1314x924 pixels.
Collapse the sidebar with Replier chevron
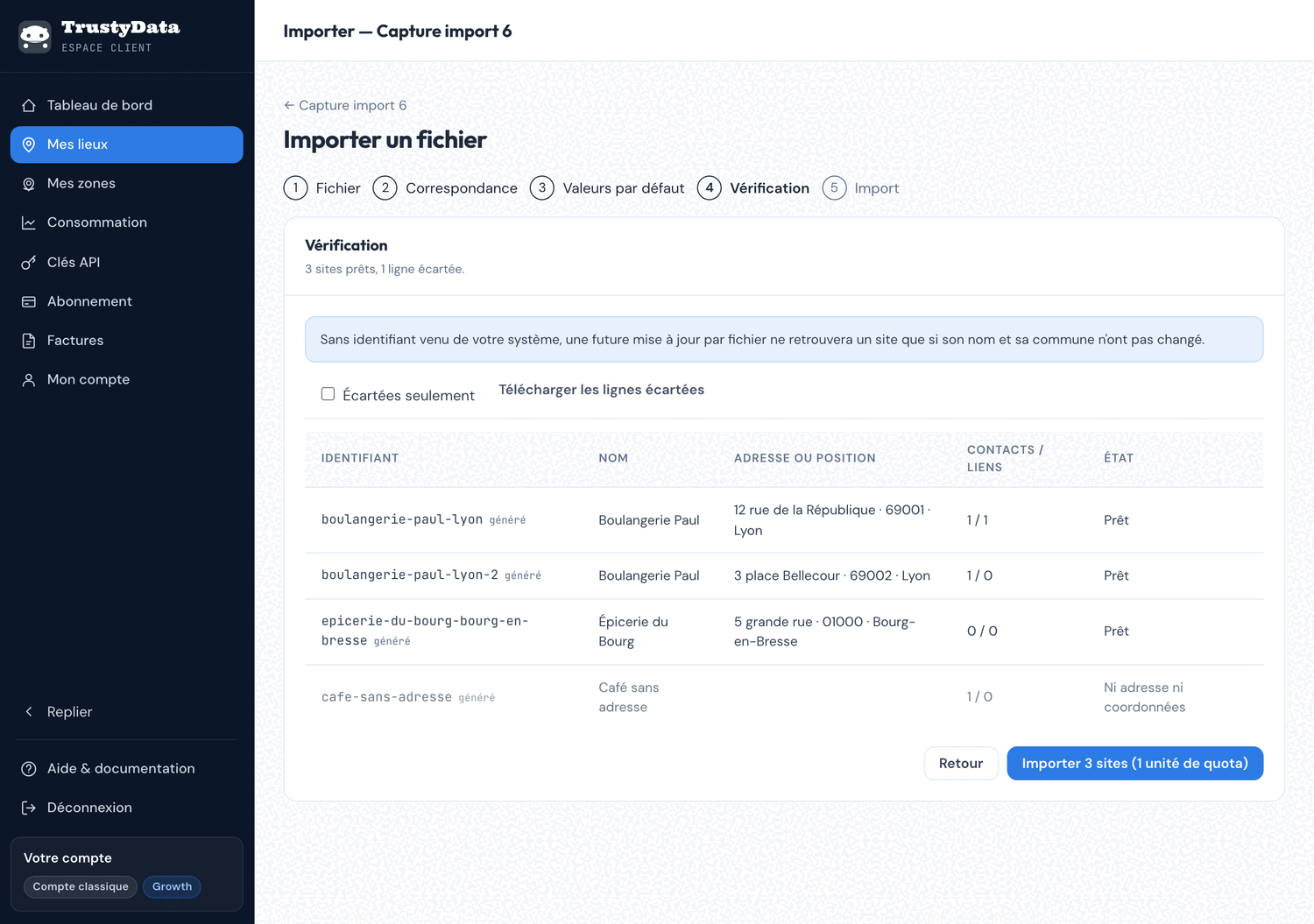pyautogui.click(x=29, y=712)
